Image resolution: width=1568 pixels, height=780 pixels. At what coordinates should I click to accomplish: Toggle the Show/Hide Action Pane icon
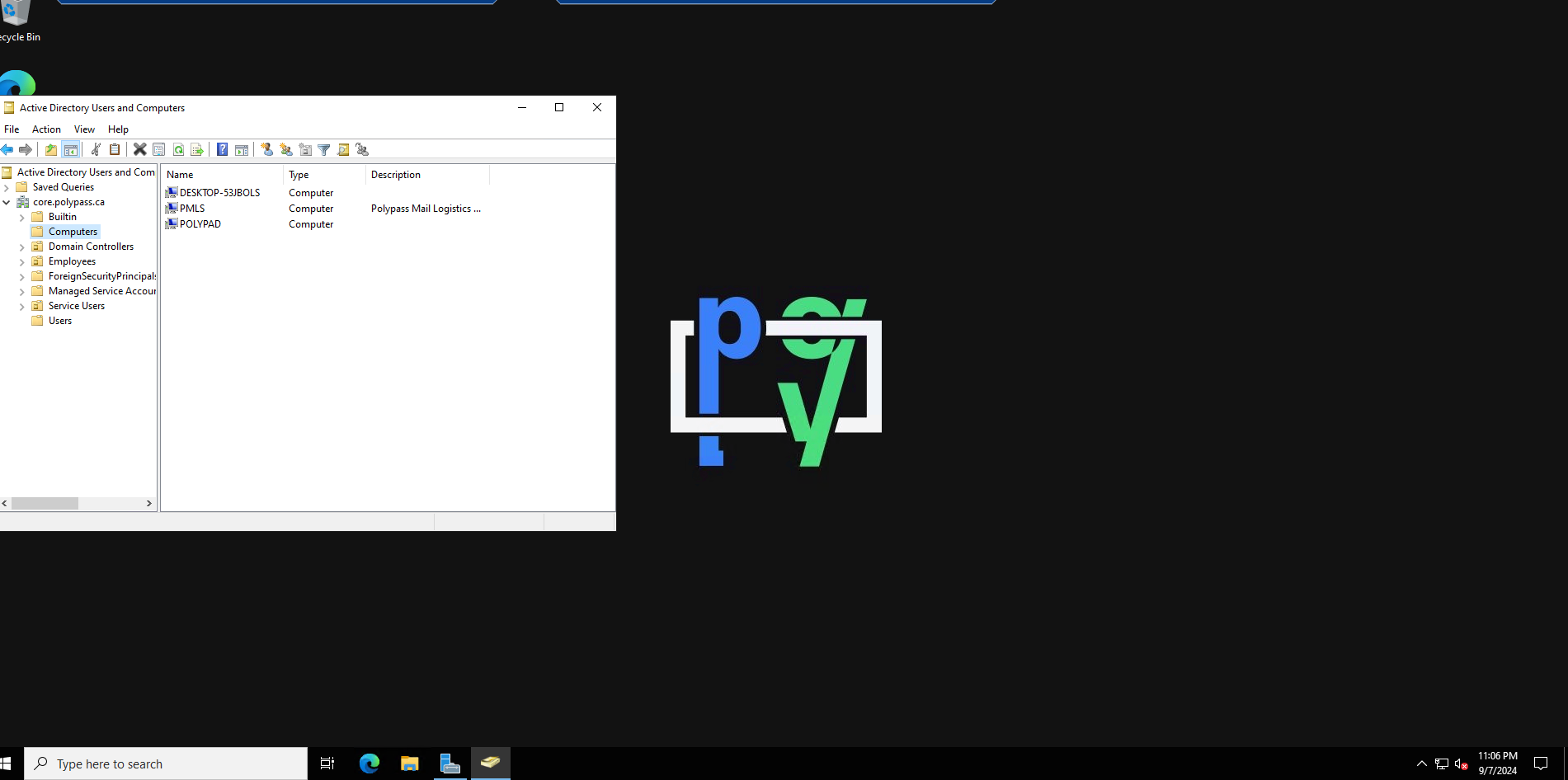coord(242,149)
